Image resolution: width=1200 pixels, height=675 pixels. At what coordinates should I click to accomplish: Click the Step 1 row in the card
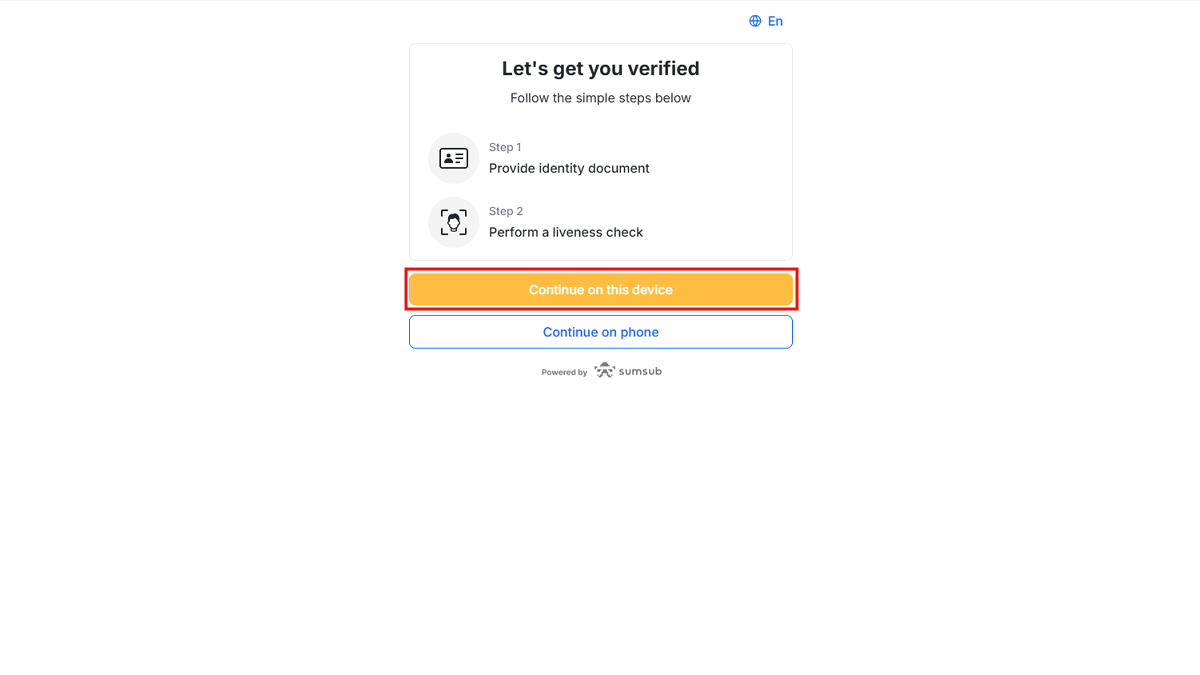601,158
